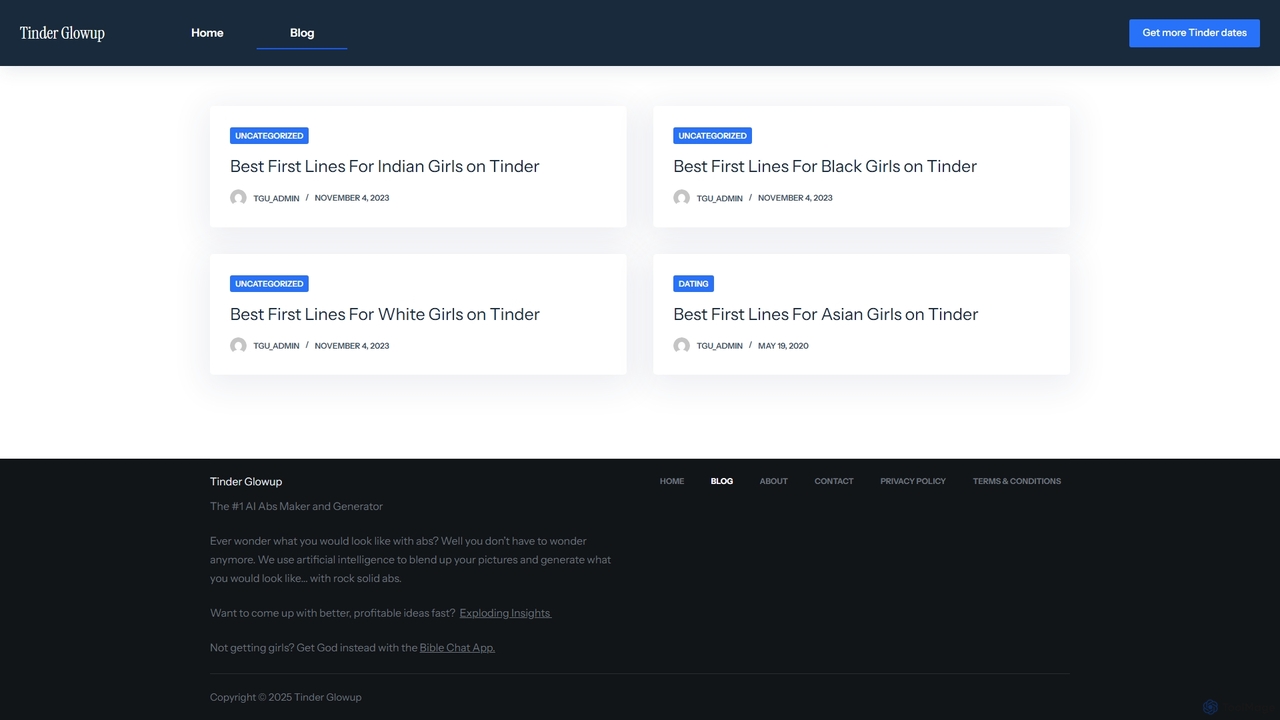Click the Tinder Glowup site logo
The height and width of the screenshot is (720, 1280).
[x=62, y=33]
